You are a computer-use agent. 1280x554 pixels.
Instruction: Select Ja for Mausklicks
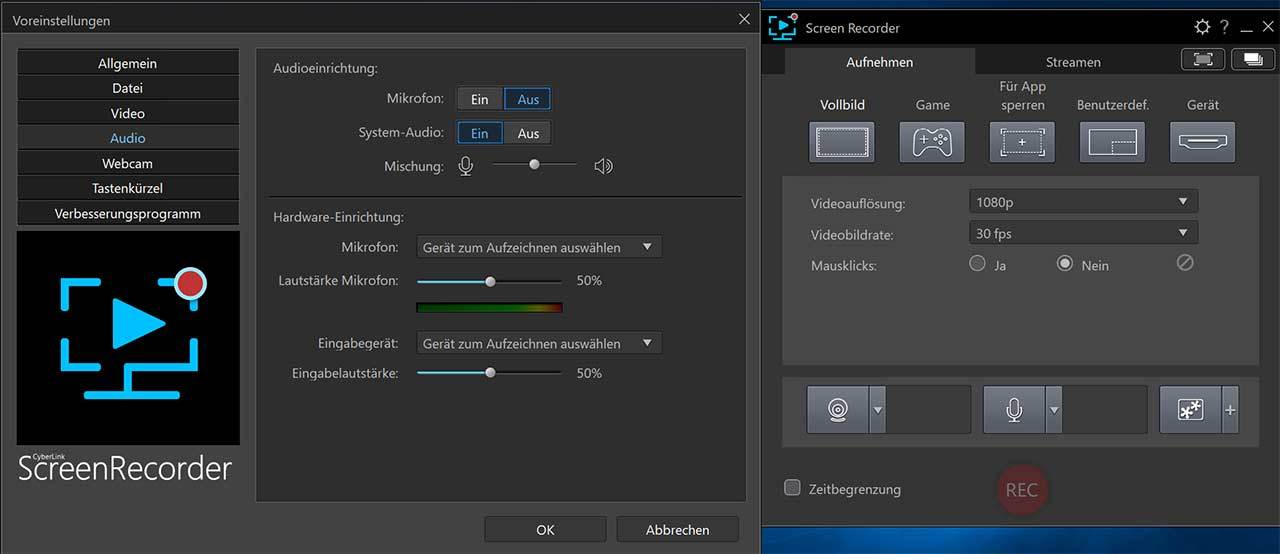[978, 264]
